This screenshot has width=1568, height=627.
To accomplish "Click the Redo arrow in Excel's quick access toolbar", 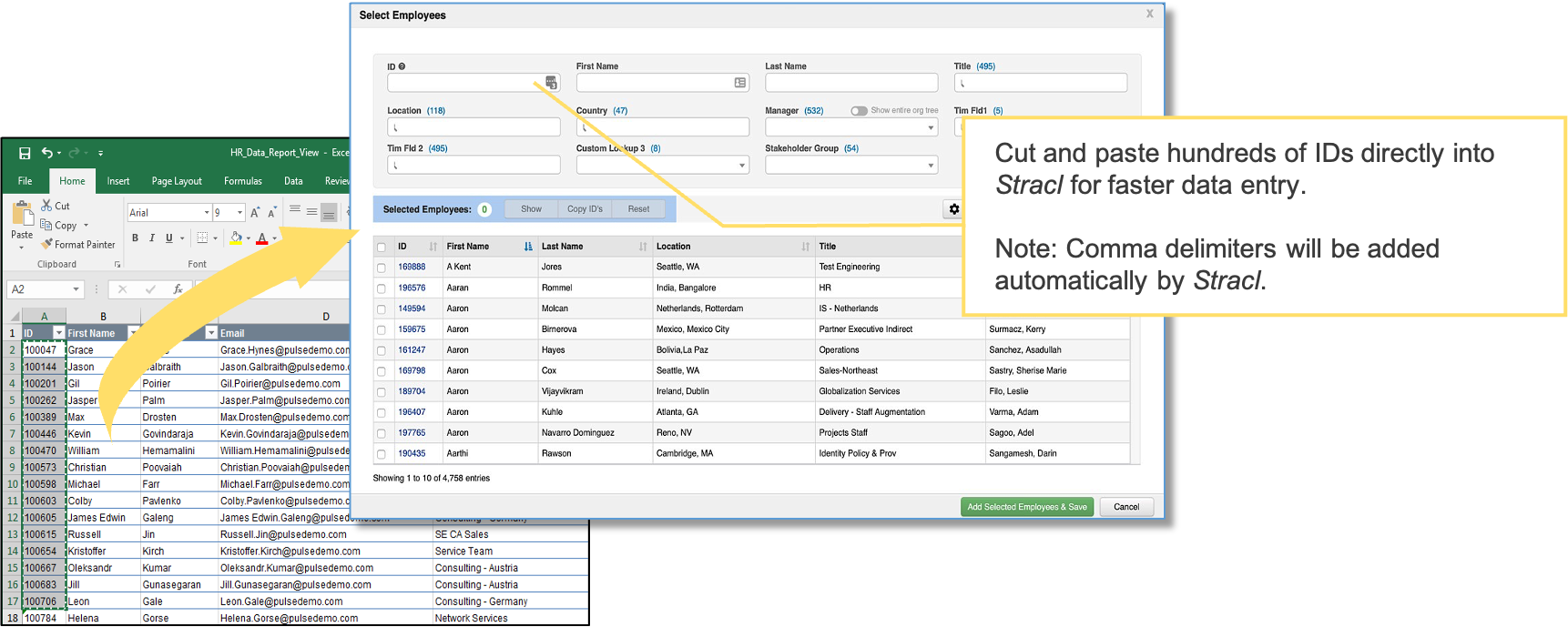I will [74, 153].
